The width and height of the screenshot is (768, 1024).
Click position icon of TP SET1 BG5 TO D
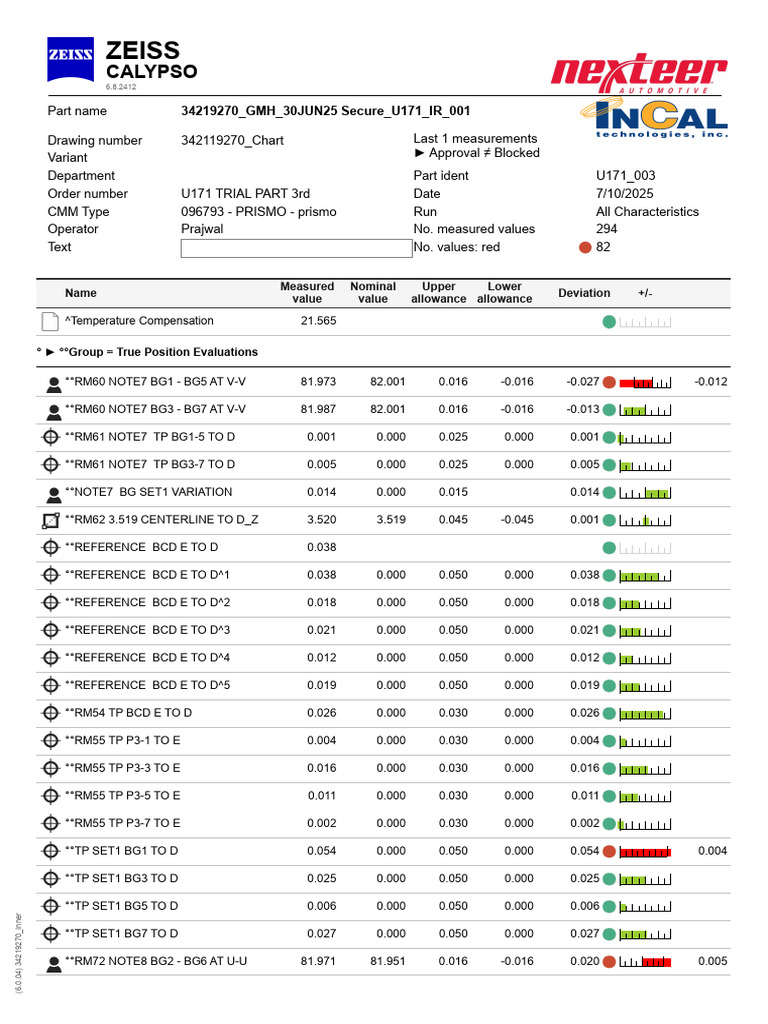51,906
